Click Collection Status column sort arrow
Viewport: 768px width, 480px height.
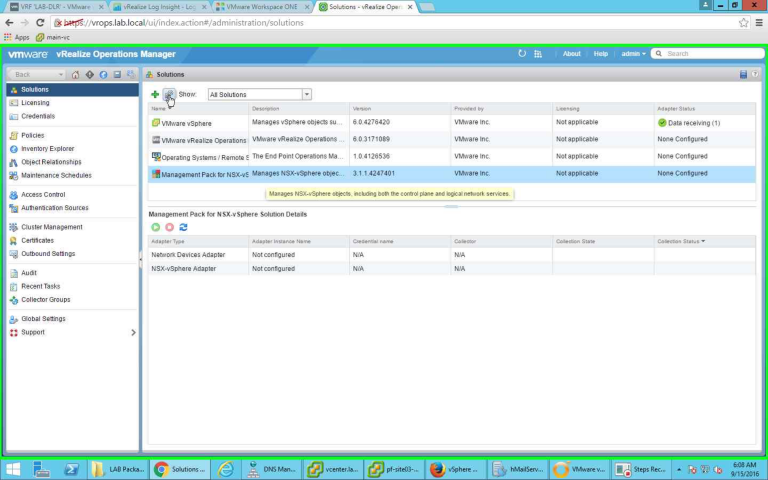(x=703, y=241)
